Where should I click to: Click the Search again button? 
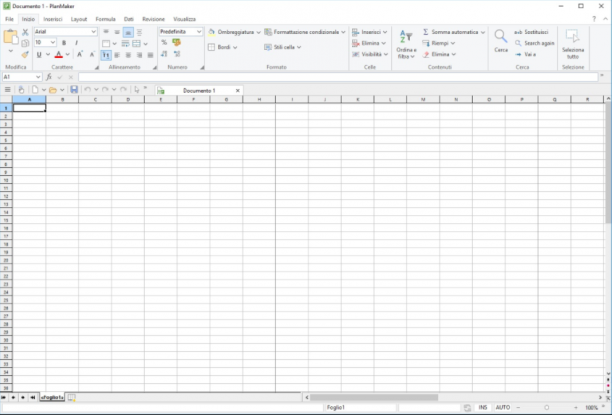pyautogui.click(x=535, y=43)
